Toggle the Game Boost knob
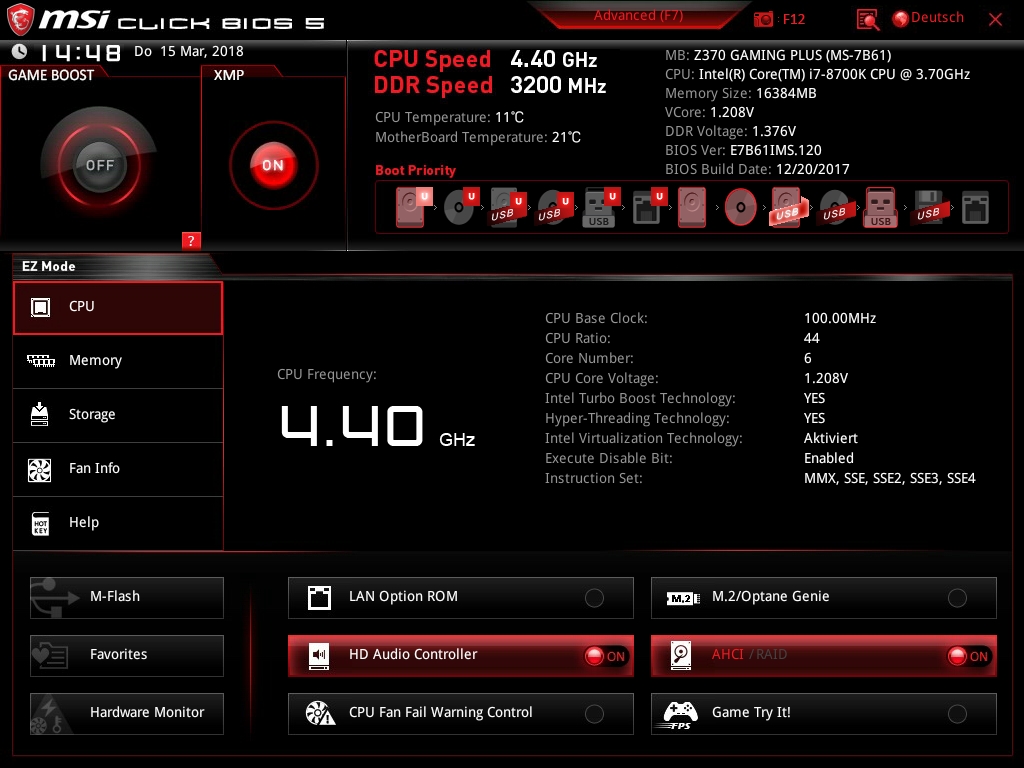The width and height of the screenshot is (1024, 768). click(99, 165)
